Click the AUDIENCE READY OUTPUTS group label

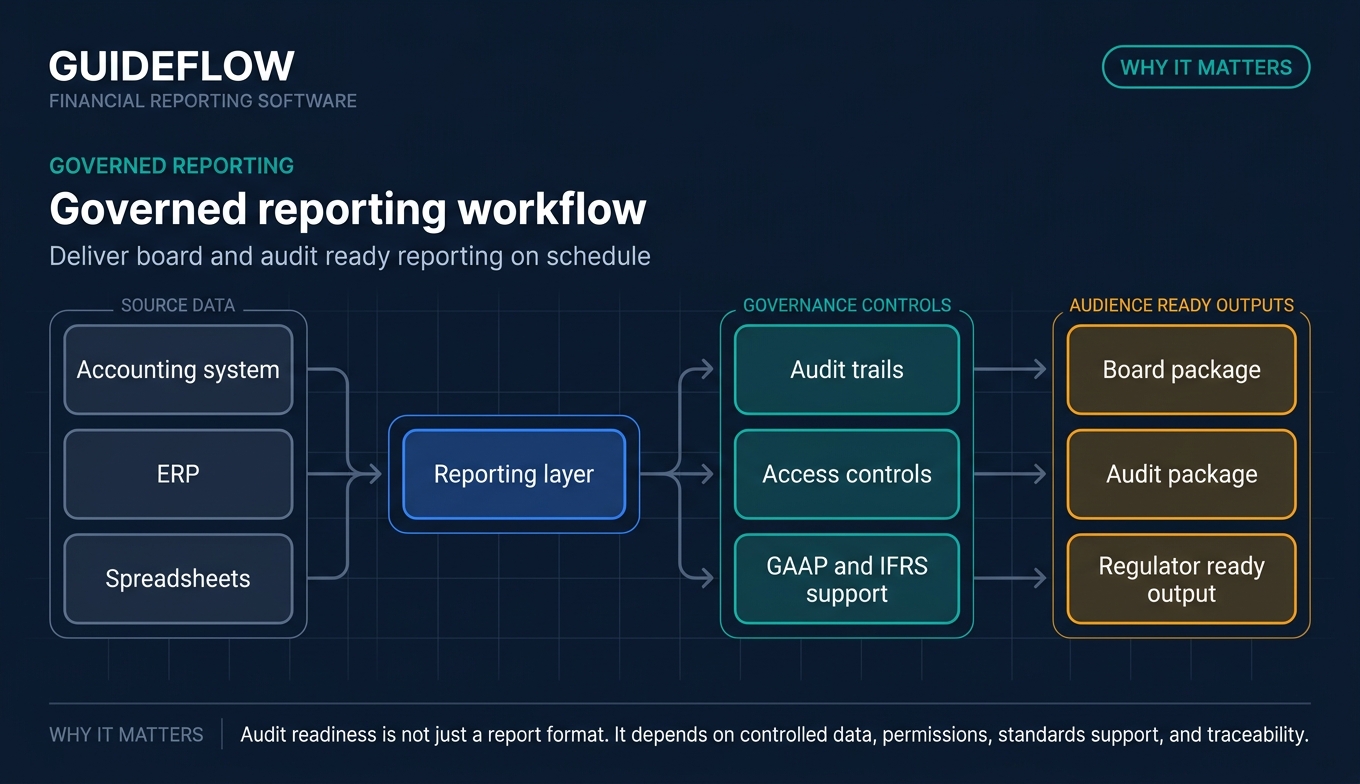pos(1181,305)
